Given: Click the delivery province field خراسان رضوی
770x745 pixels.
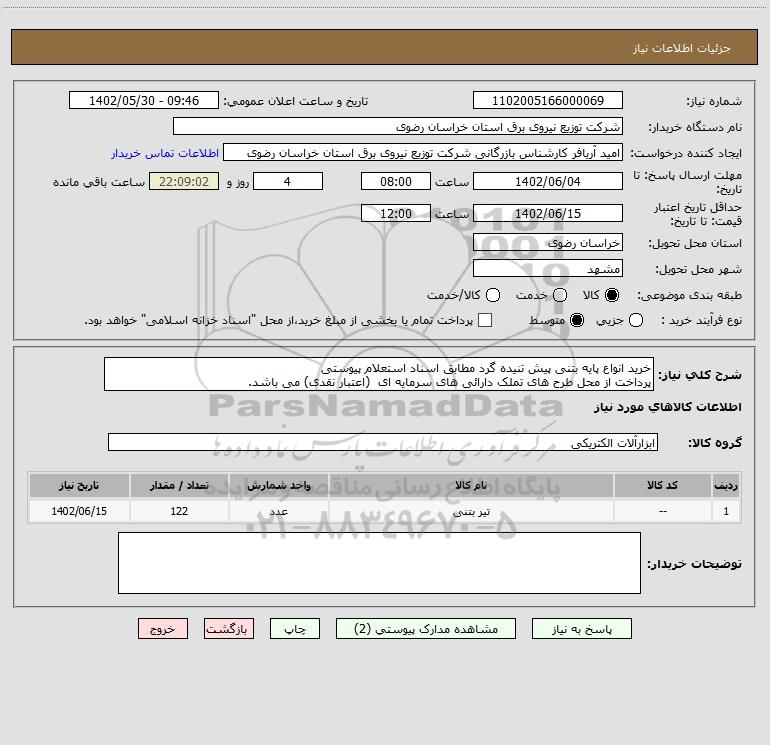Looking at the screenshot, I should pyautogui.click(x=548, y=242).
